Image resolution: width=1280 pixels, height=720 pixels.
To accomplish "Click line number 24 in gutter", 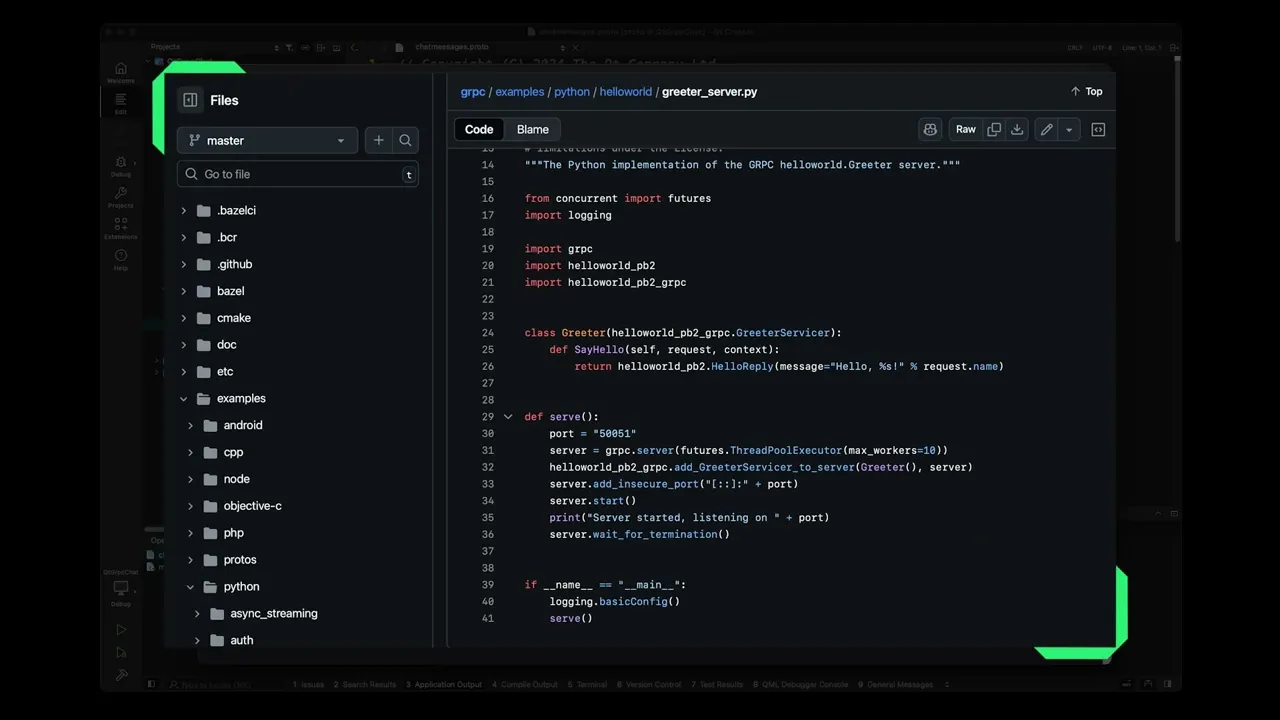I will point(488,333).
